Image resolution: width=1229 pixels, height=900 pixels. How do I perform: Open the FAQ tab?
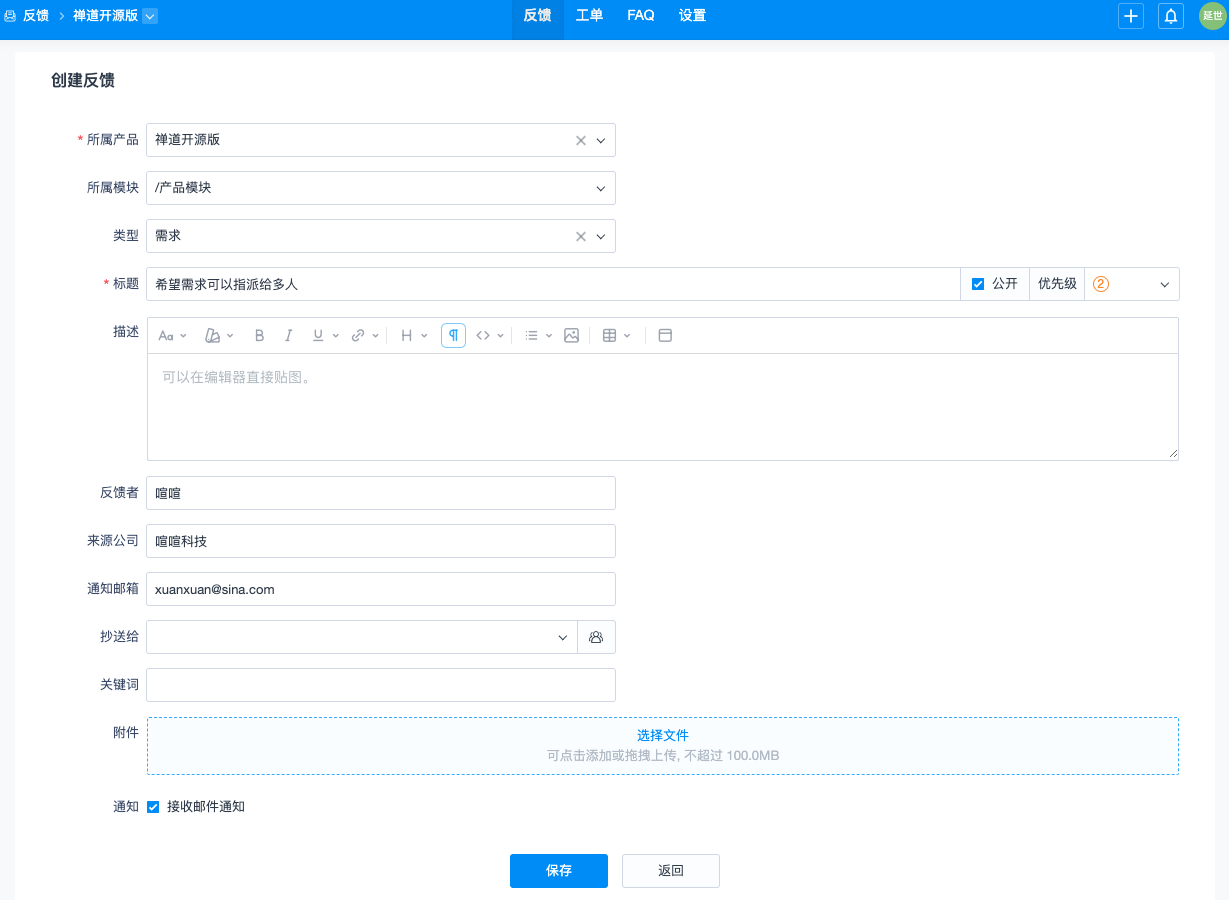(x=641, y=16)
